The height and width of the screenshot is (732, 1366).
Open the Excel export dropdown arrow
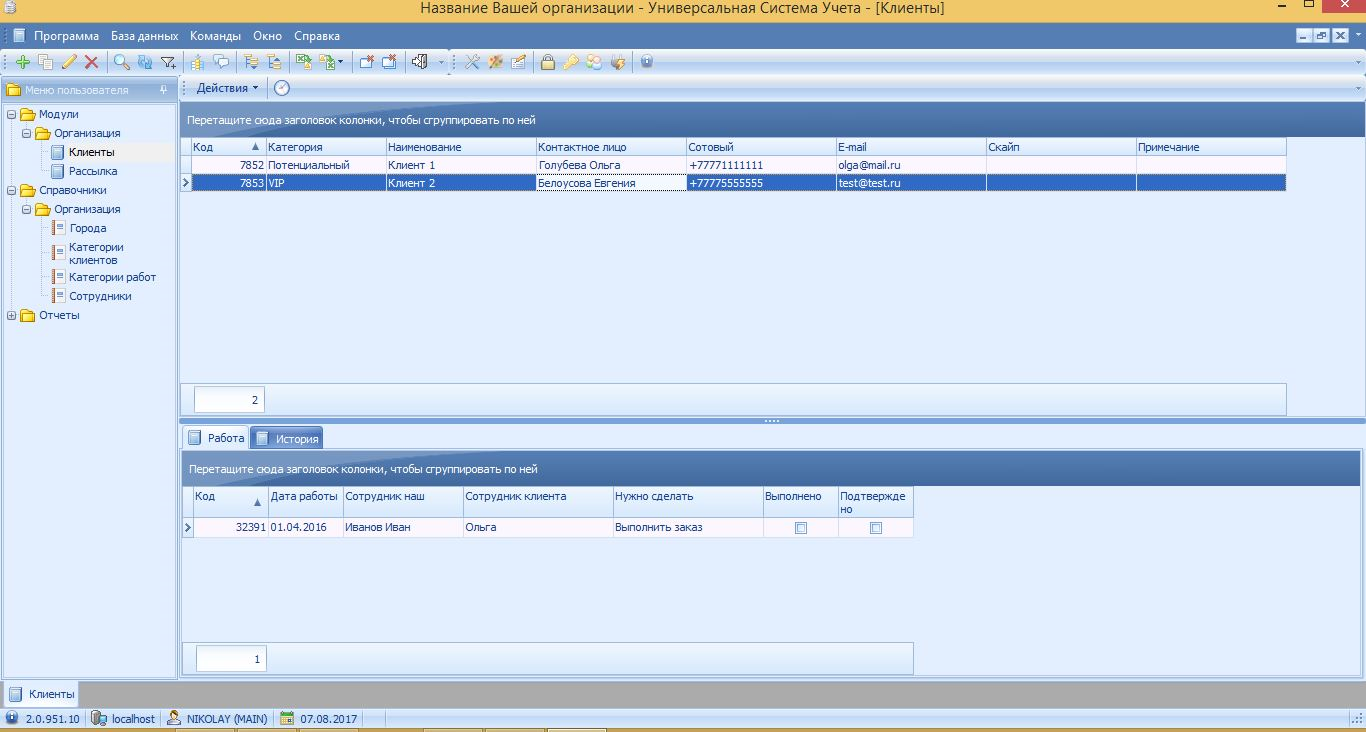(x=340, y=62)
